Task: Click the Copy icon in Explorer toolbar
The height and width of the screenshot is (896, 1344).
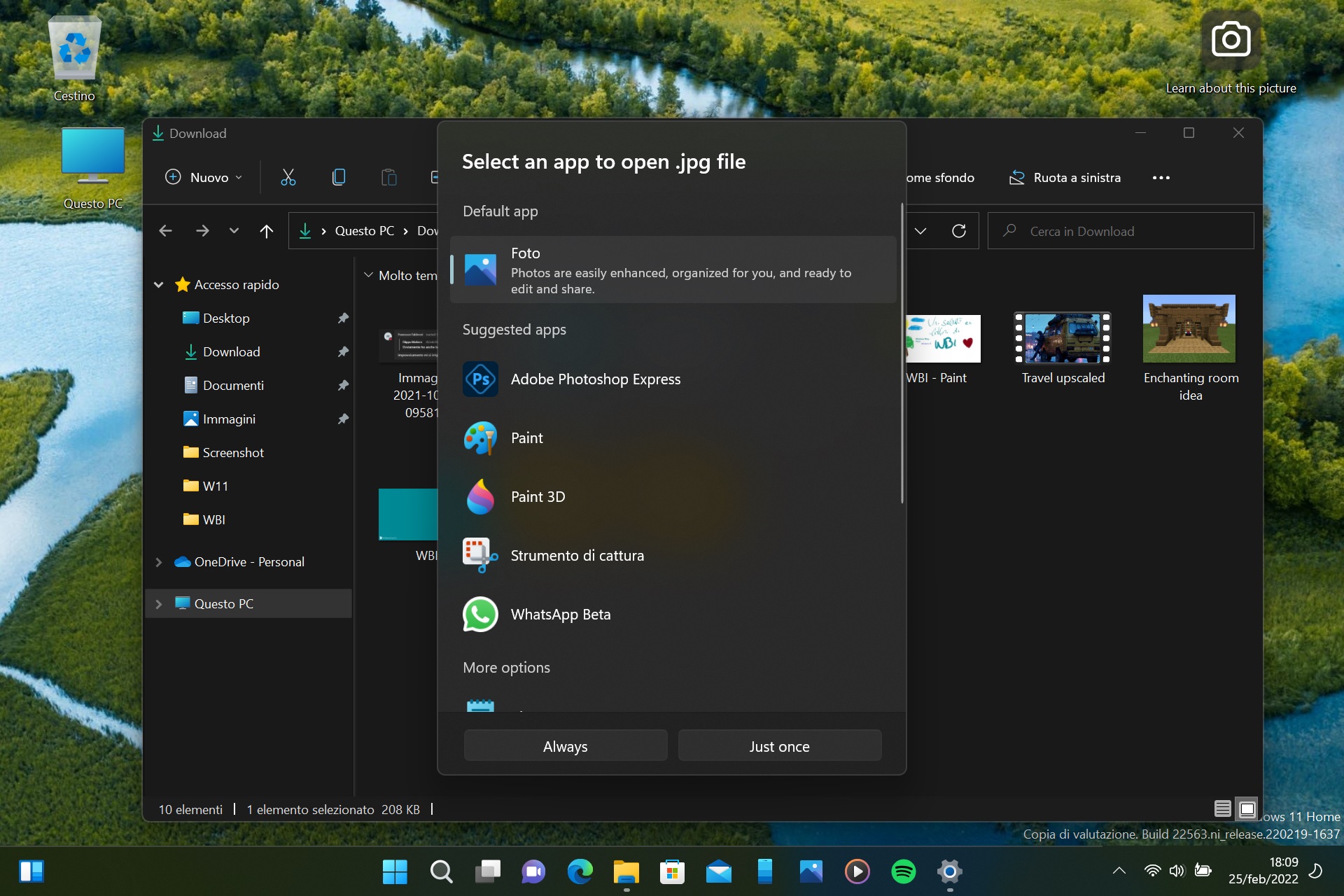Action: click(x=339, y=177)
